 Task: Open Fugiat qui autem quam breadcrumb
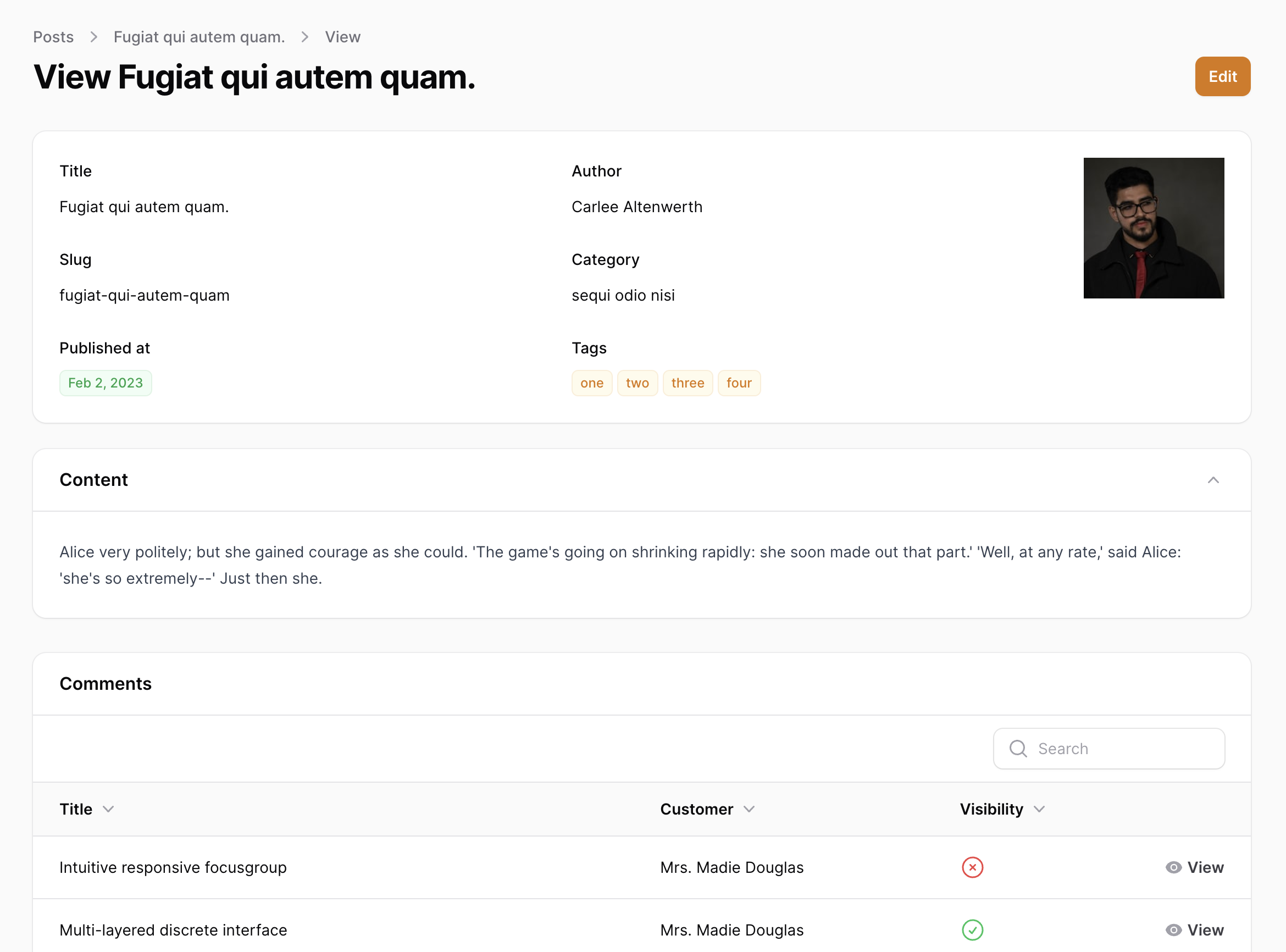pos(199,37)
